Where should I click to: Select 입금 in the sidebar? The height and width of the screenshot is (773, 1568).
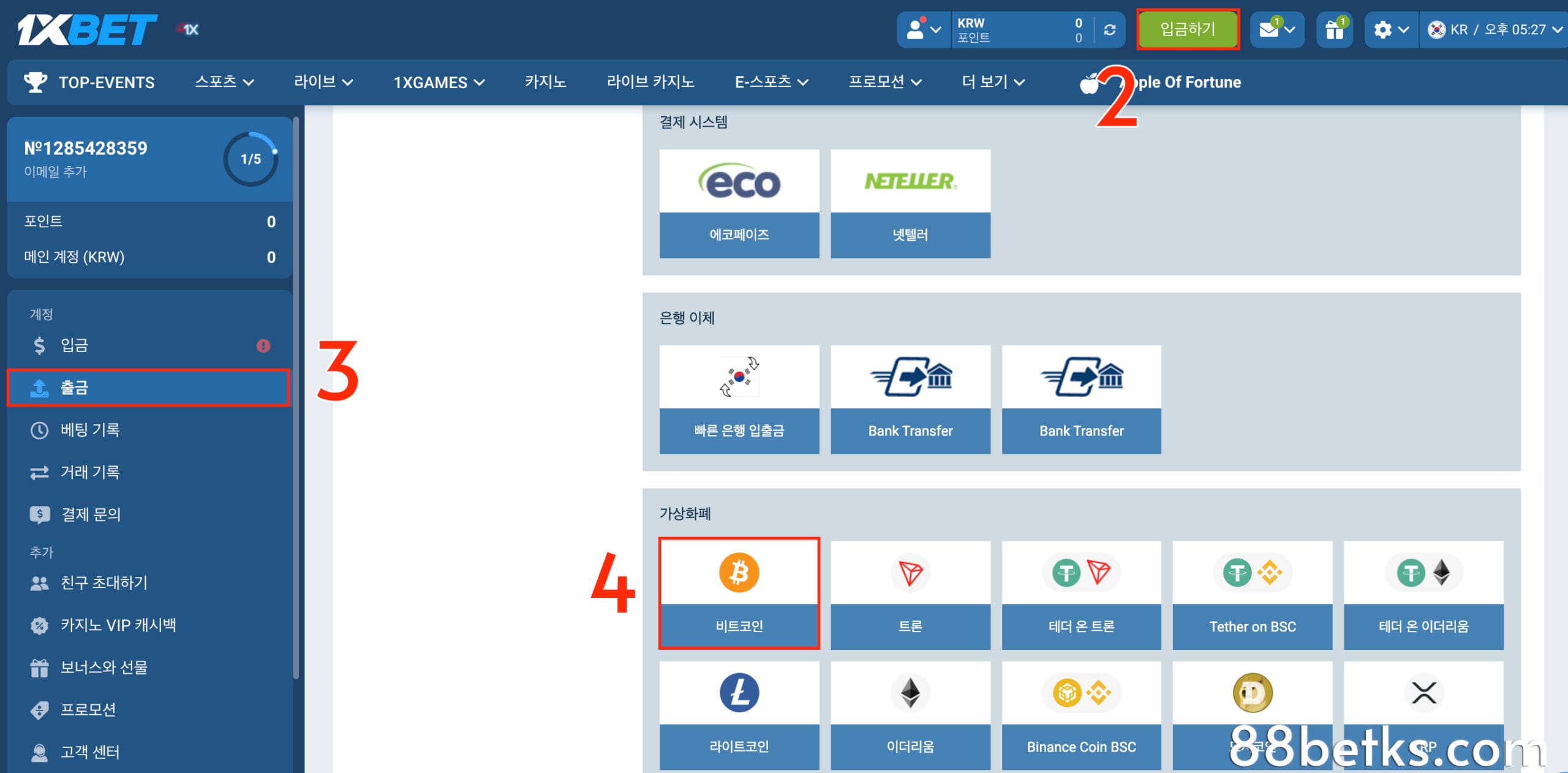coord(148,345)
